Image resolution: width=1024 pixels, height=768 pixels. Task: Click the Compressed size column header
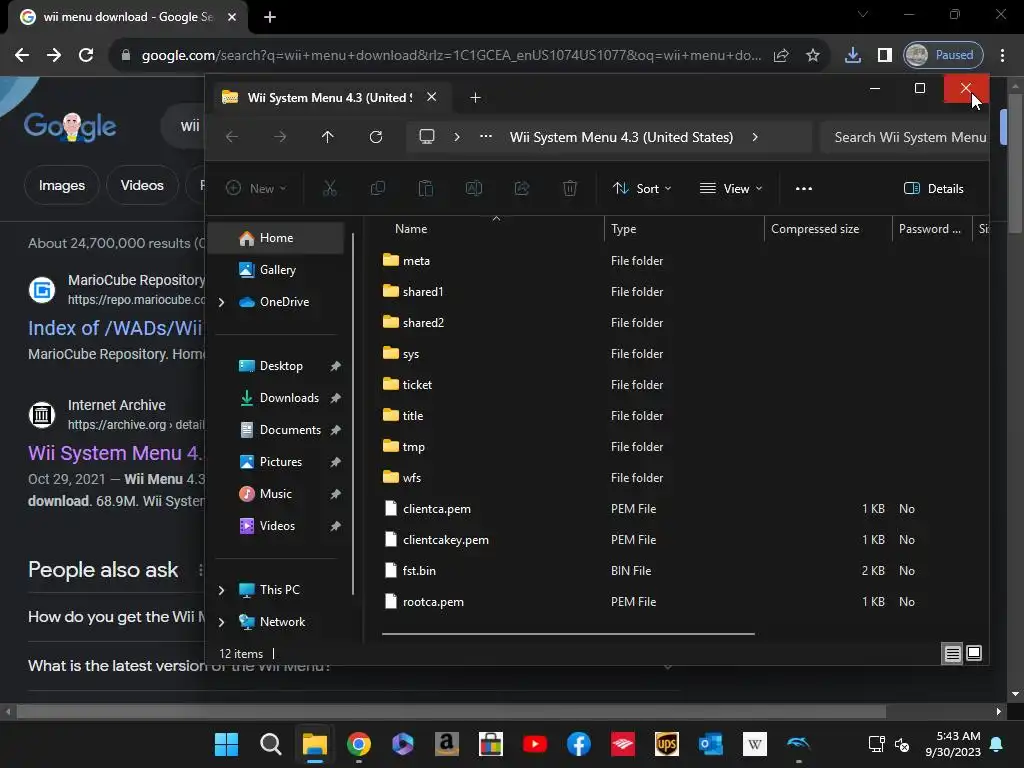point(815,229)
